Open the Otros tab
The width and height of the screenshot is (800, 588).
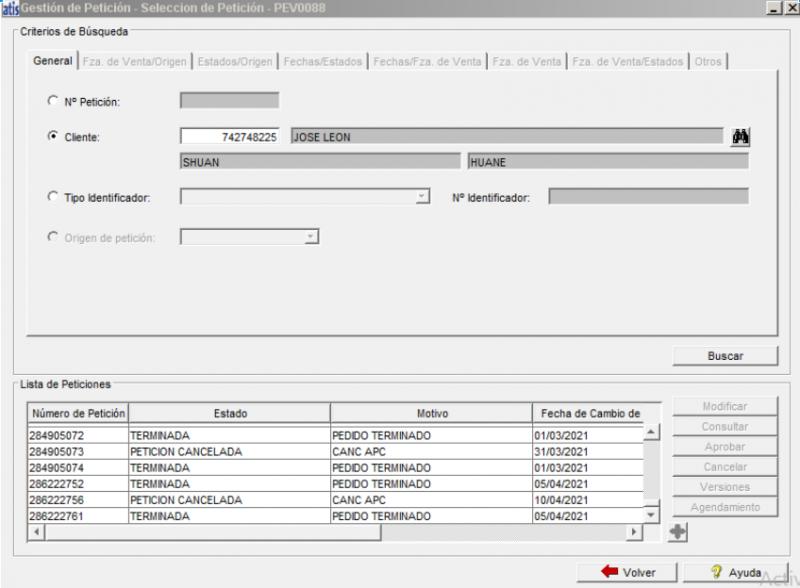[x=708, y=61]
